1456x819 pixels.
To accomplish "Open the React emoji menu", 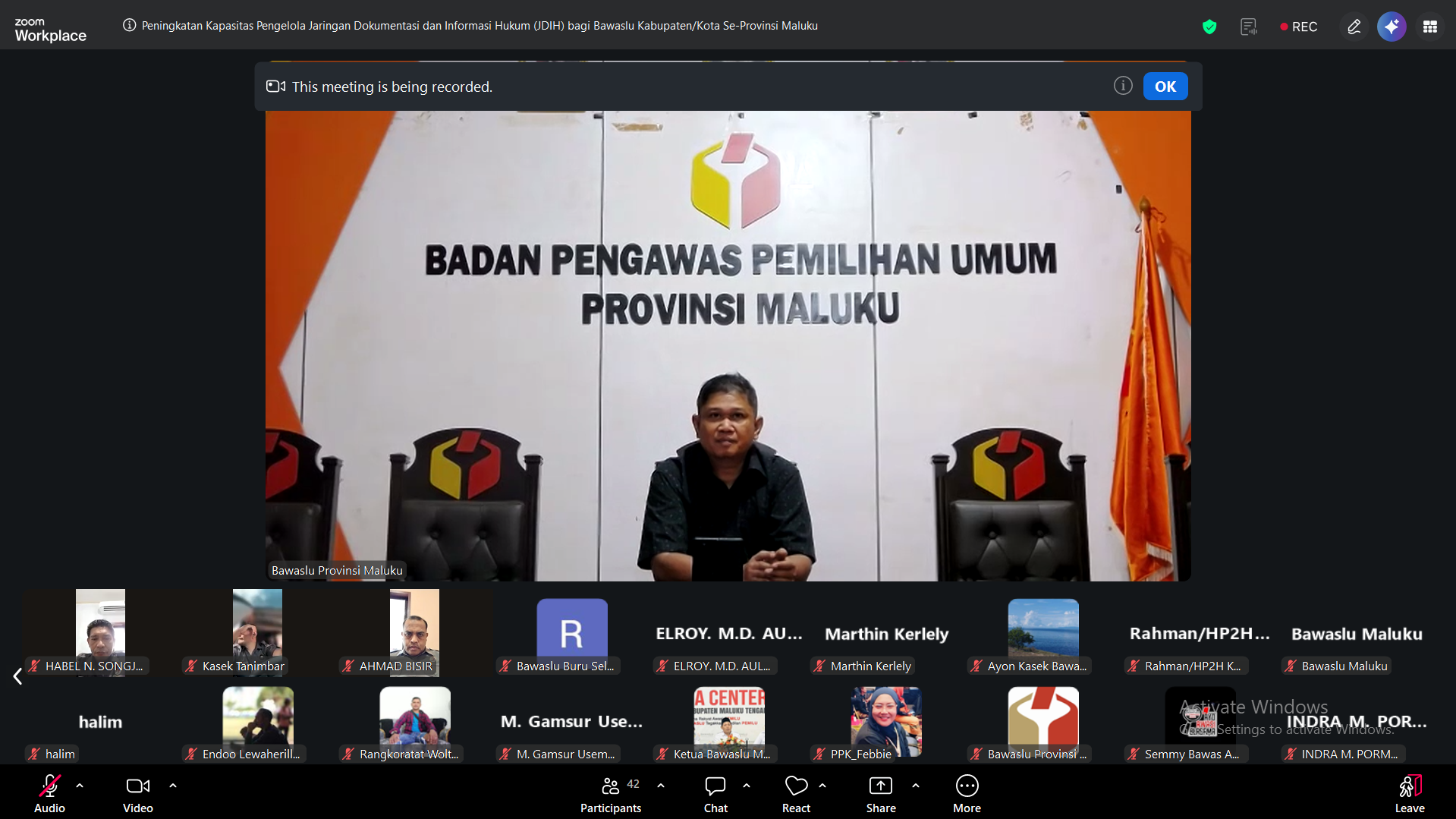I will point(797,794).
